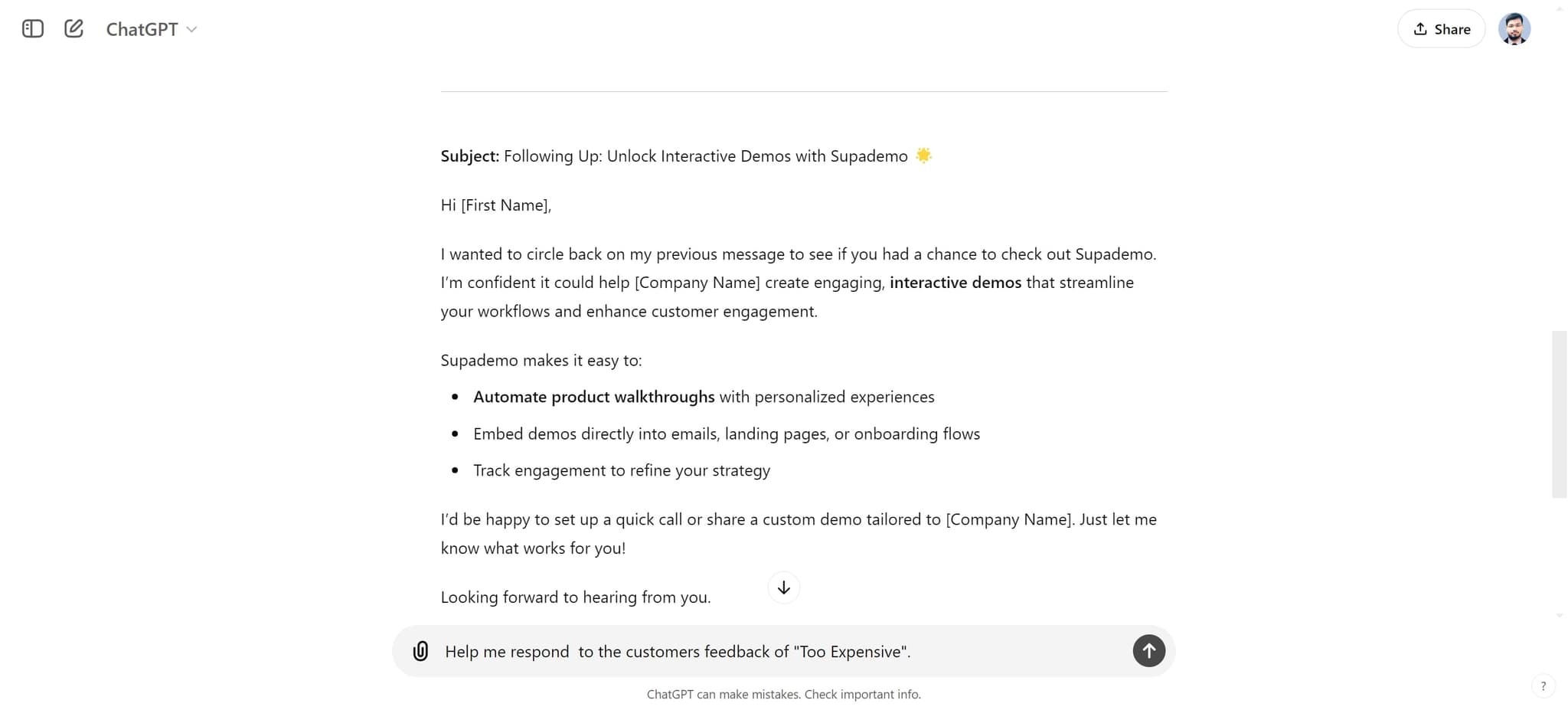The image size is (1568, 710).
Task: Open your profile avatar
Action: 1514,28
